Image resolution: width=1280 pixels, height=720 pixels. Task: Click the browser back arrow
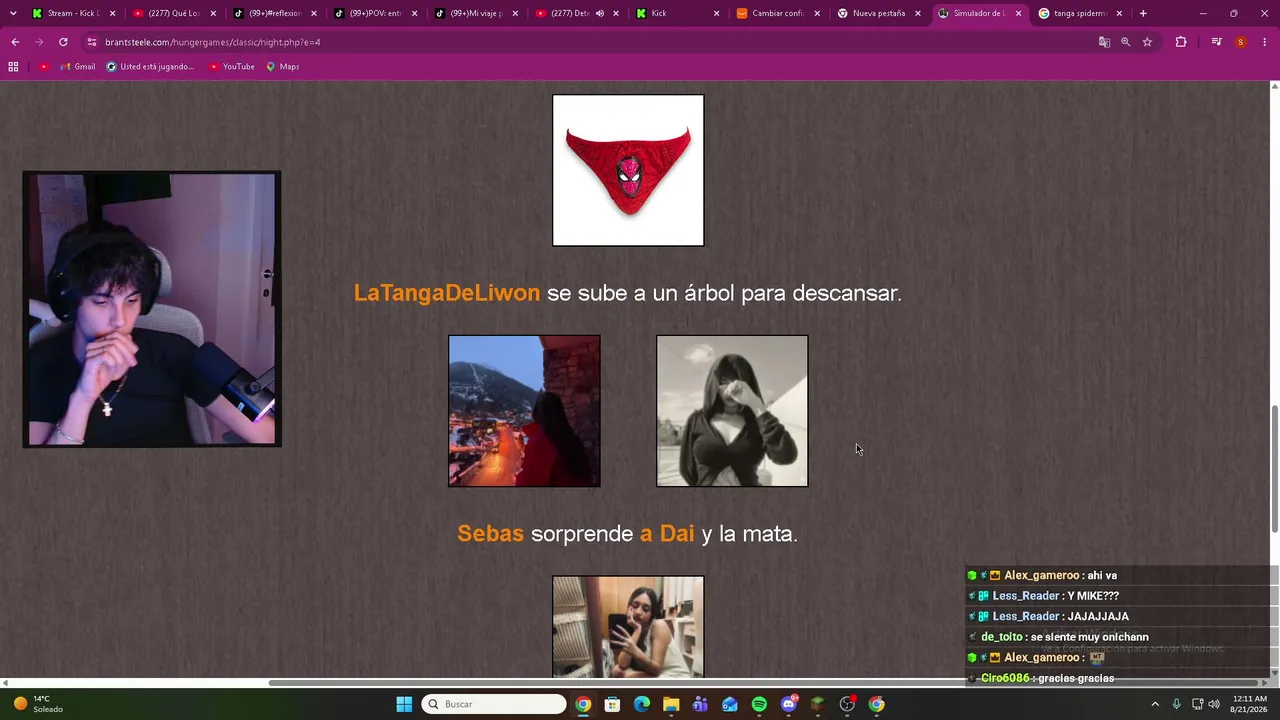tap(15, 42)
